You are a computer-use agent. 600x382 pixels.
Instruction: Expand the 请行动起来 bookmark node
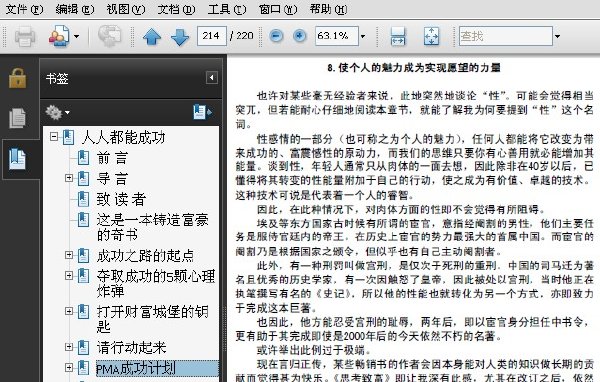[x=69, y=347]
